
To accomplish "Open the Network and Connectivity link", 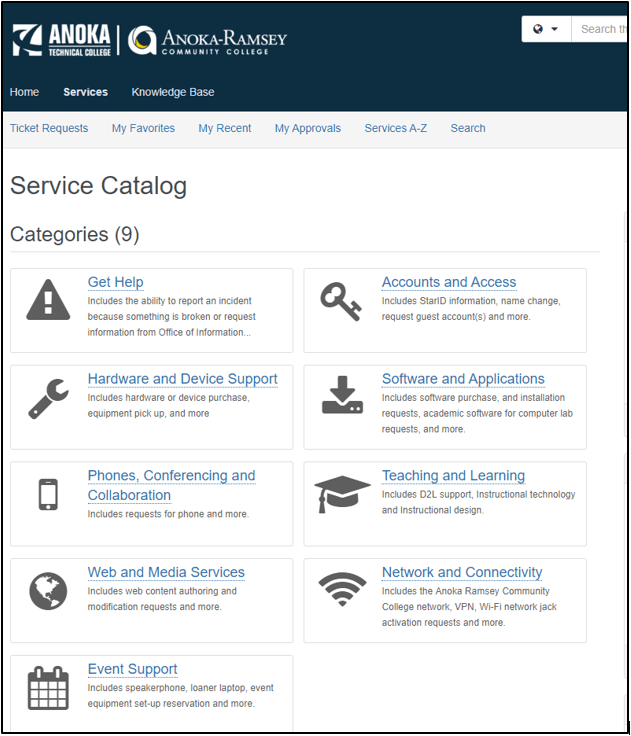I will [x=462, y=572].
